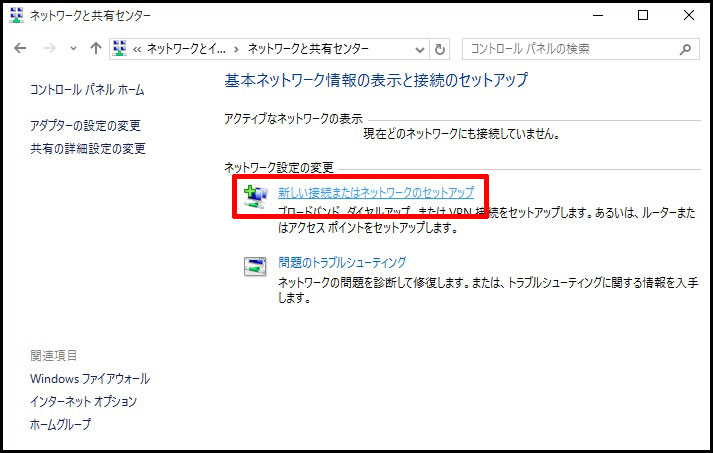Viewport: 713px width, 453px height.
Task: Go to コントロール パネル ホーム
Action: coord(87,90)
